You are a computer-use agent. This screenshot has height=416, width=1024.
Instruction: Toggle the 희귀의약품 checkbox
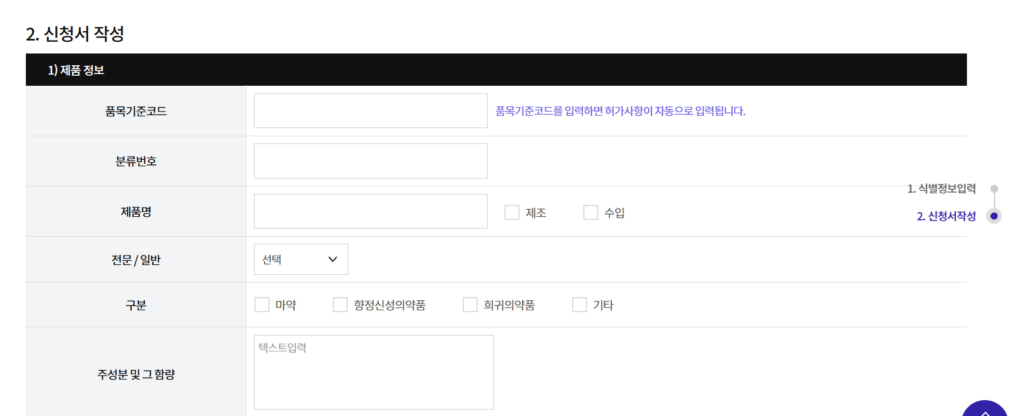pyautogui.click(x=470, y=305)
